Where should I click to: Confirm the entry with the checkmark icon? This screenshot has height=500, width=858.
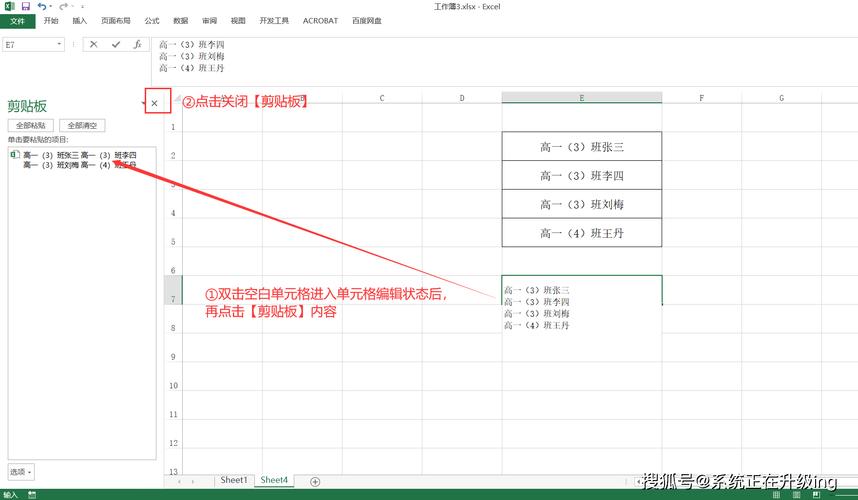click(x=115, y=45)
